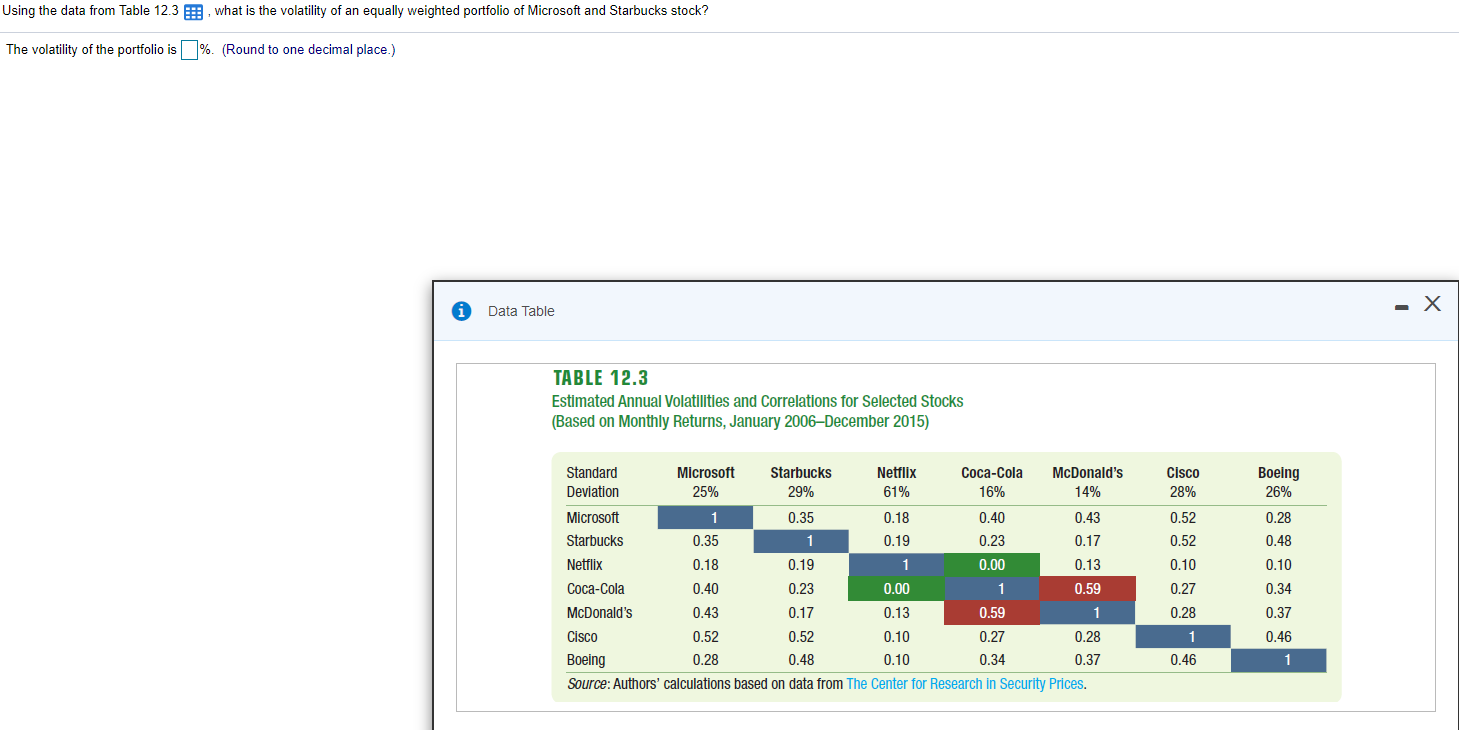Click the green 0.00 Netflix-Coca-Cola cell
1459x730 pixels.
(992, 564)
